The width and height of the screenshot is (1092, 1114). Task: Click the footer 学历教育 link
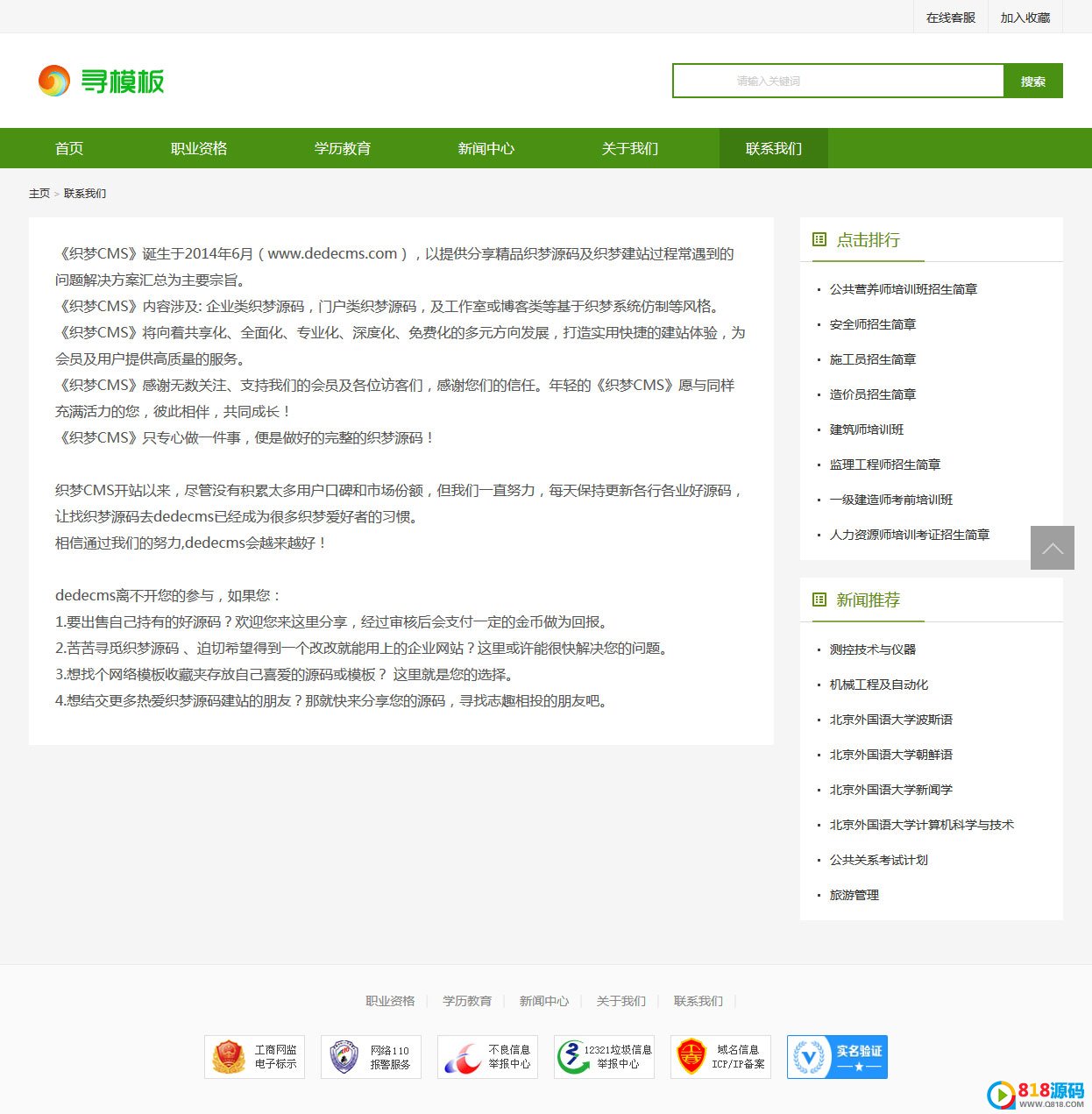click(467, 1001)
